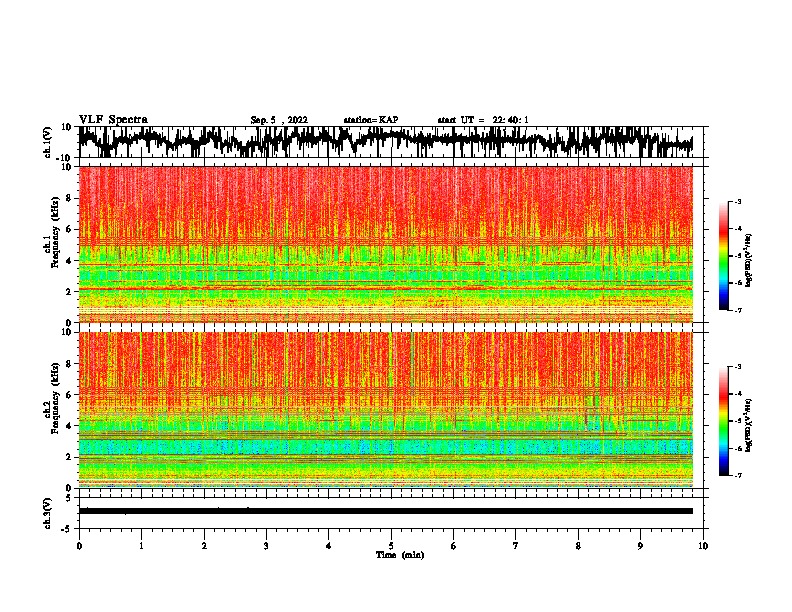Click time axis tick label "1"
This screenshot has height=612, width=792.
click(x=141, y=546)
